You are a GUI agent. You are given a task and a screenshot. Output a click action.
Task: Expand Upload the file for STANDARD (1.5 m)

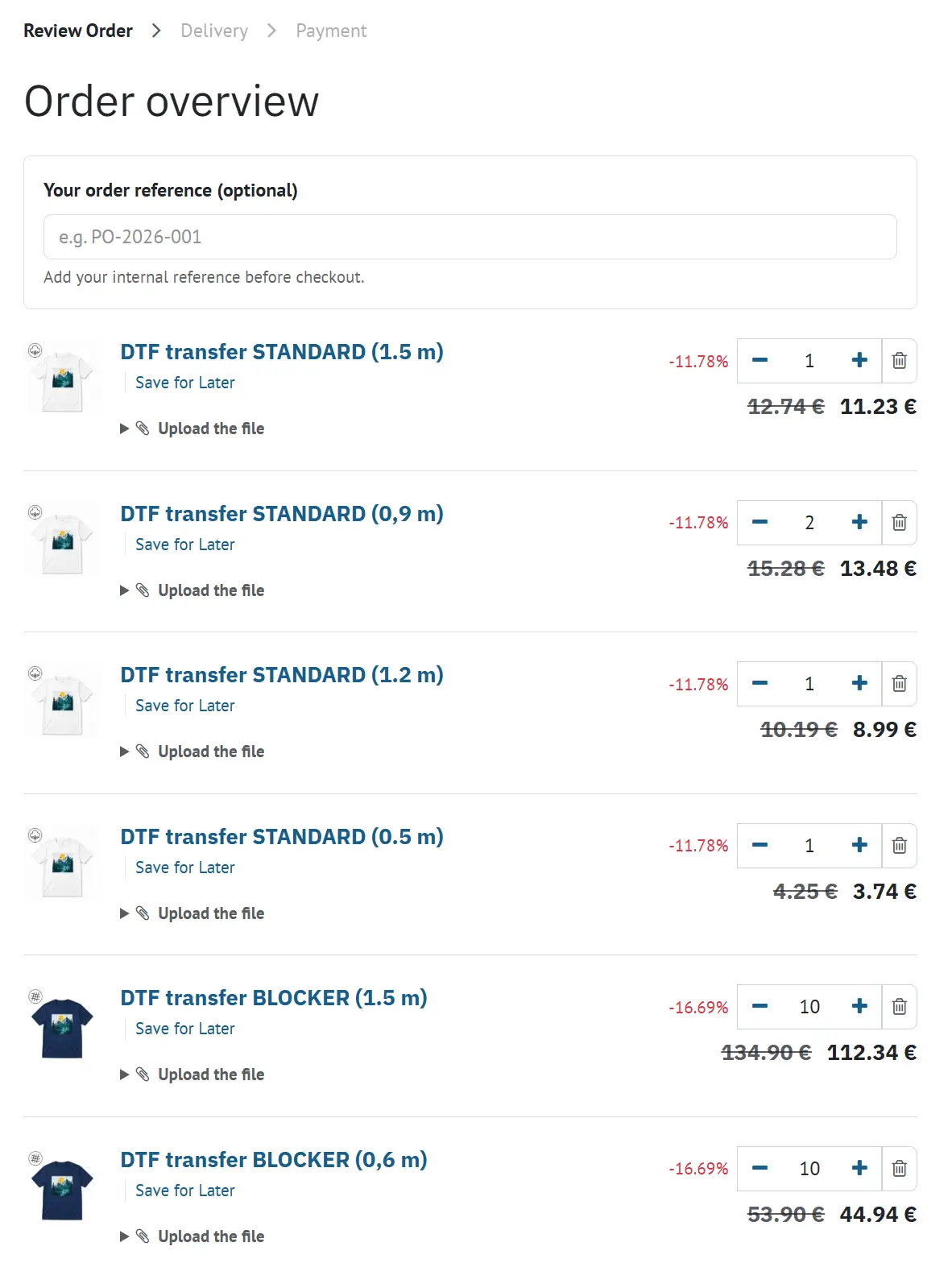coord(192,429)
